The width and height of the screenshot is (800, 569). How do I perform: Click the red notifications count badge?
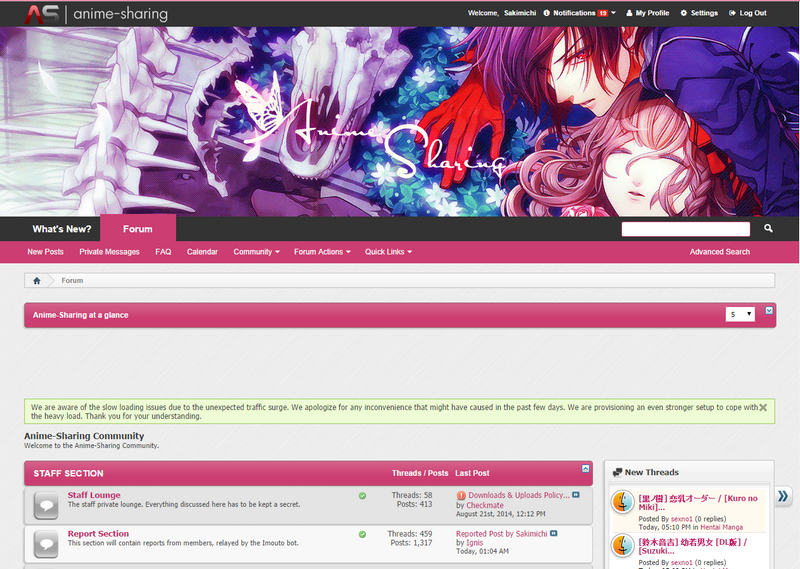(603, 13)
